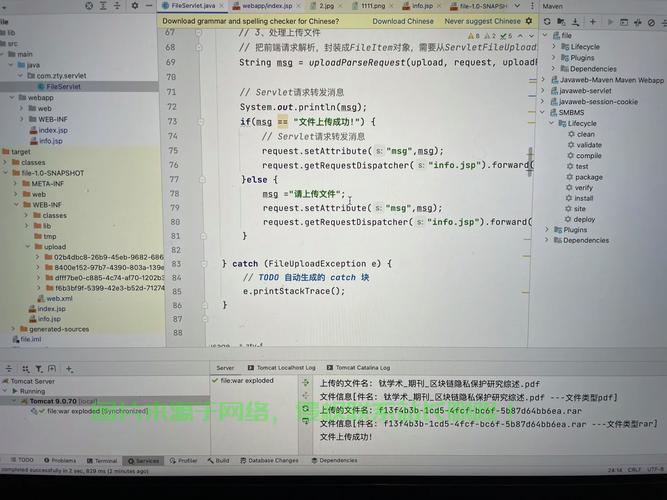
Task: Expand javaweb-servlet Maven node
Action: click(x=543, y=90)
